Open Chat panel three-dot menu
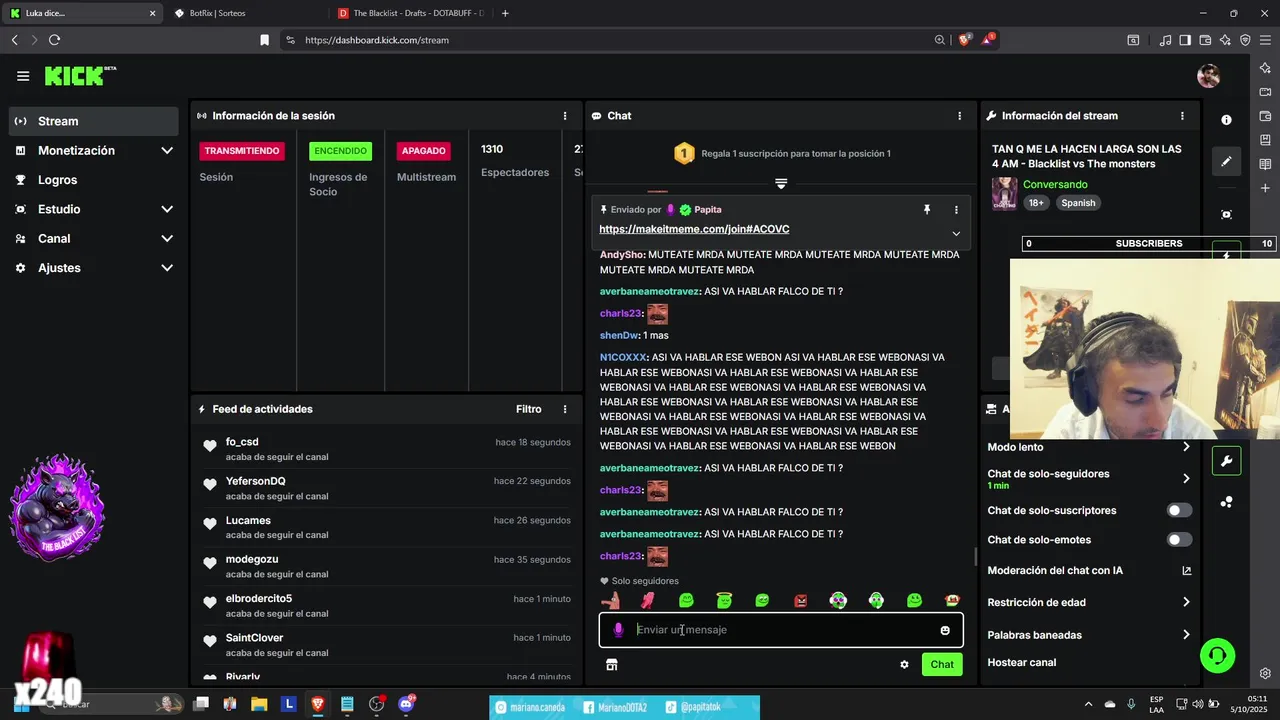1280x720 pixels. tap(959, 116)
